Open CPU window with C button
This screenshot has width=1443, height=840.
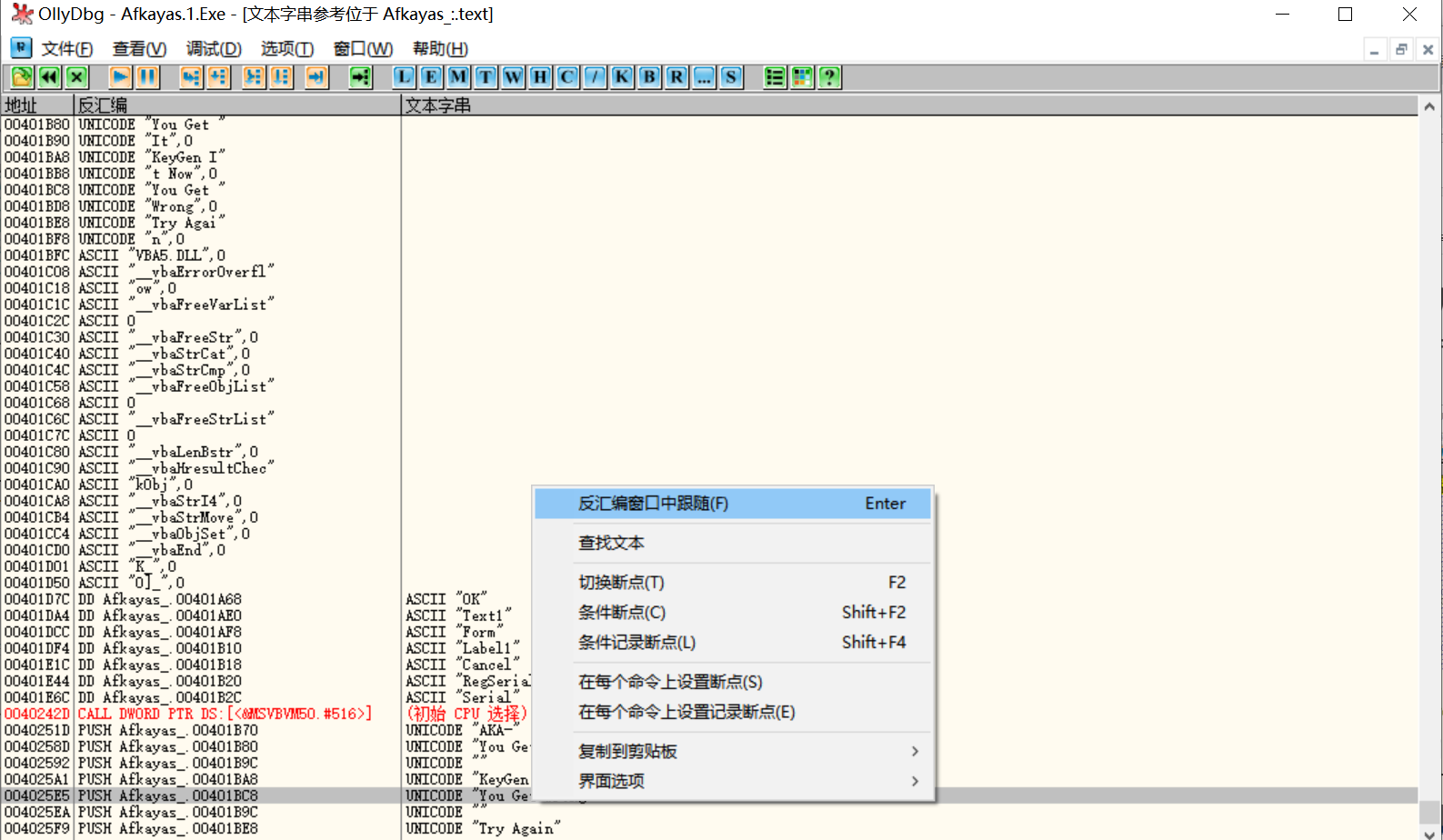[x=567, y=77]
